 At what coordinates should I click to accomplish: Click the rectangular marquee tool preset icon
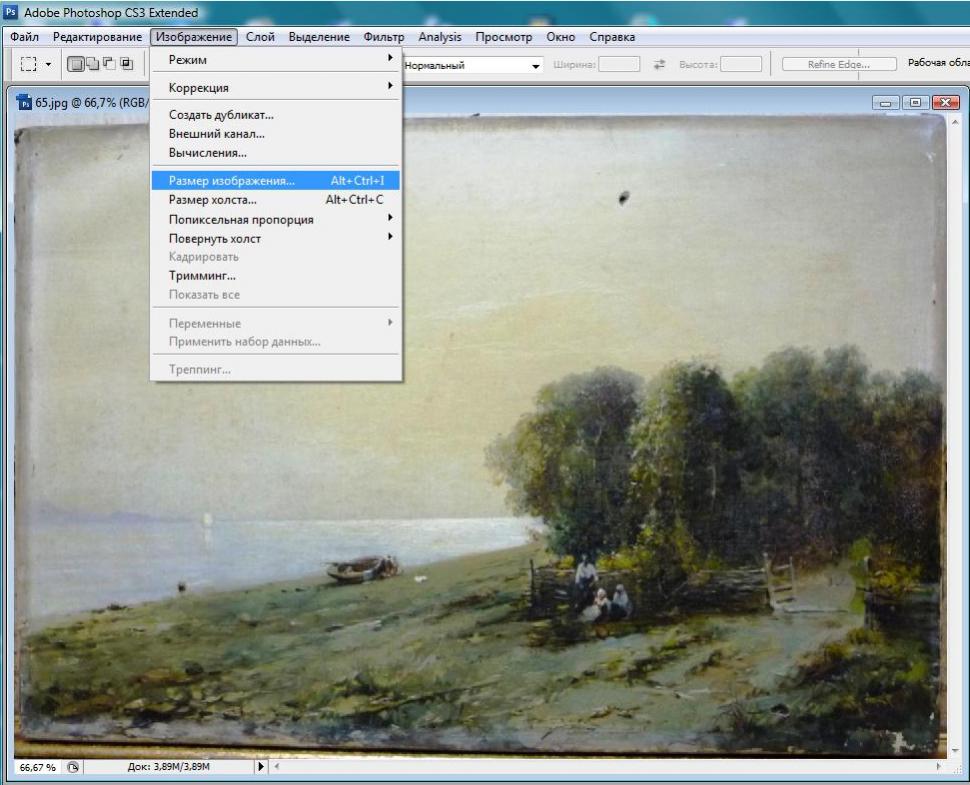[28, 64]
